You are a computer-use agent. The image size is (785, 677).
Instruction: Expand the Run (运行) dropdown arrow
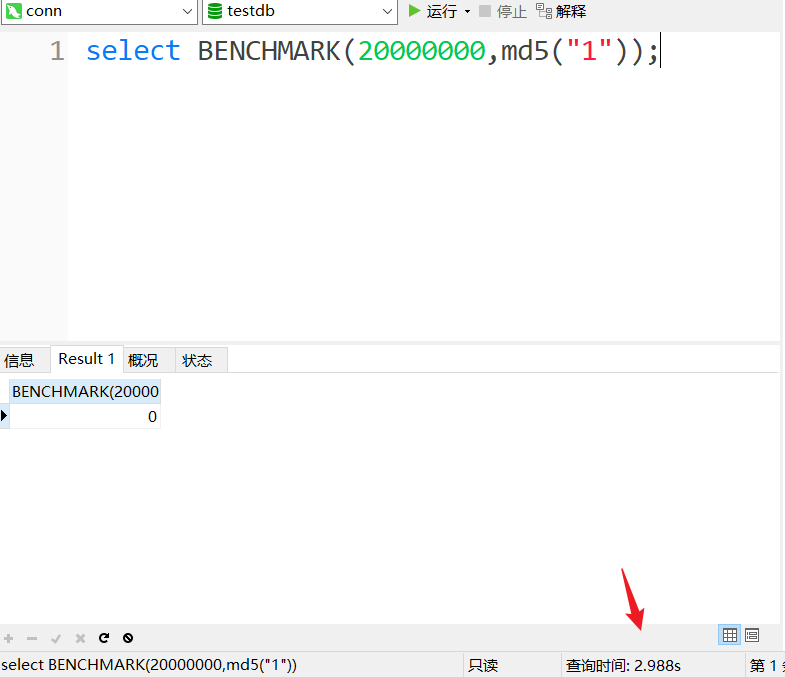tap(467, 12)
